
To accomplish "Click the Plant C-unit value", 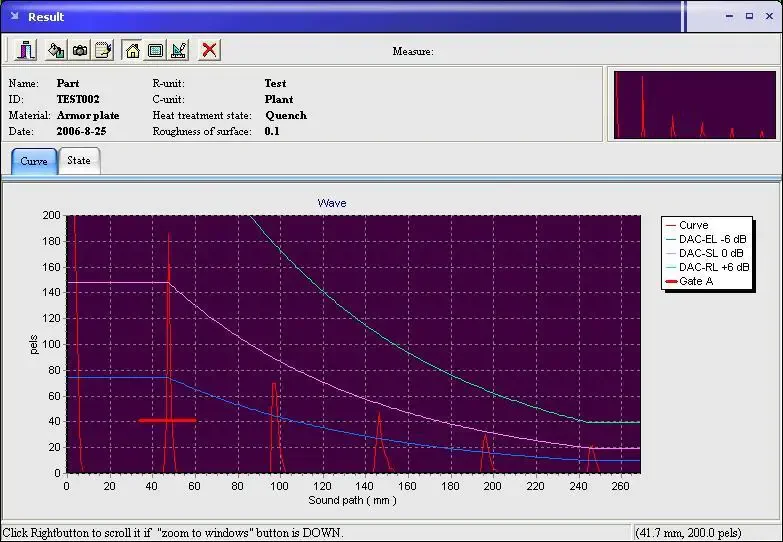I will pyautogui.click(x=279, y=99).
